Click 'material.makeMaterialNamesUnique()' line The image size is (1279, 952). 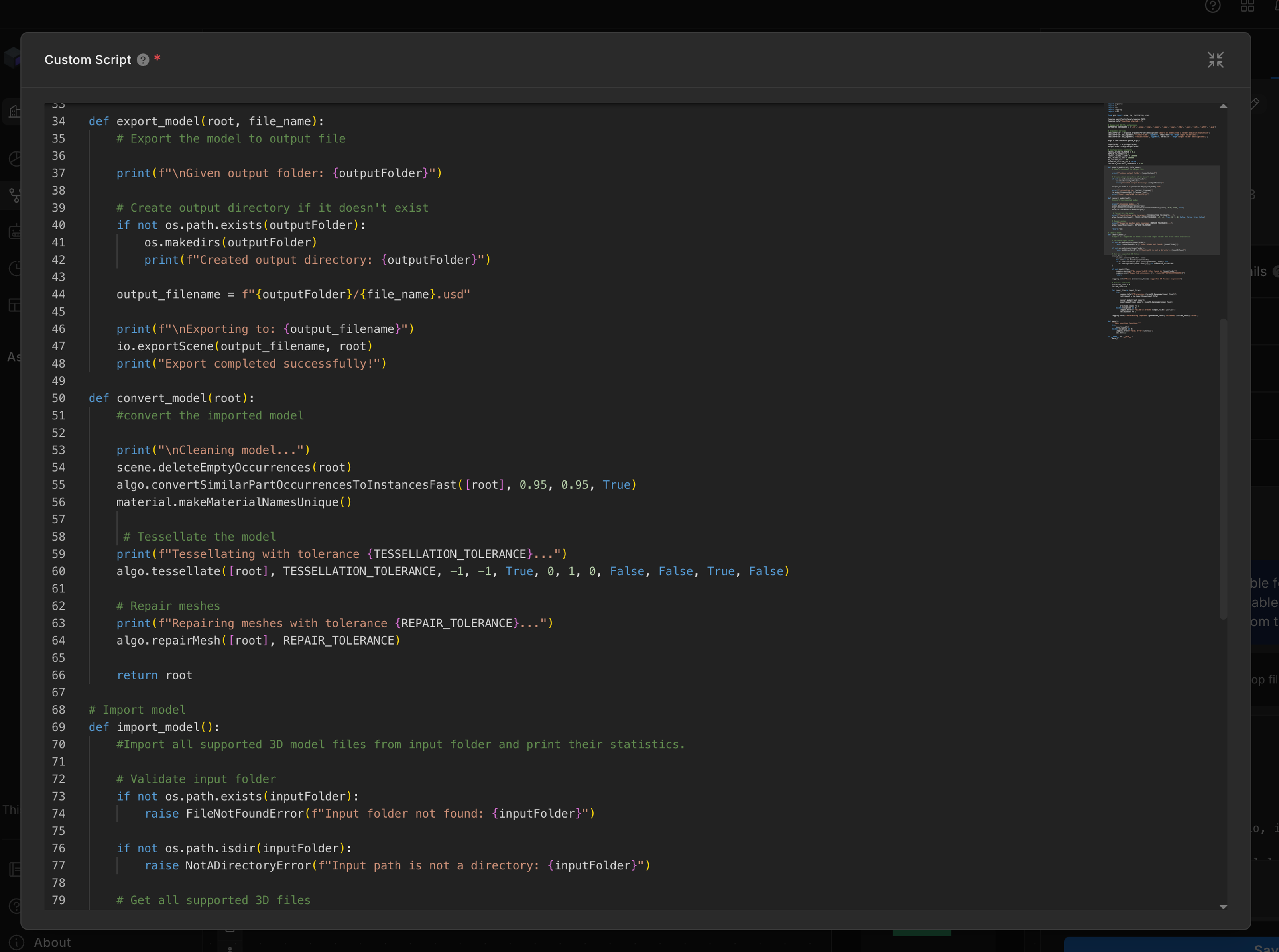[234, 502]
